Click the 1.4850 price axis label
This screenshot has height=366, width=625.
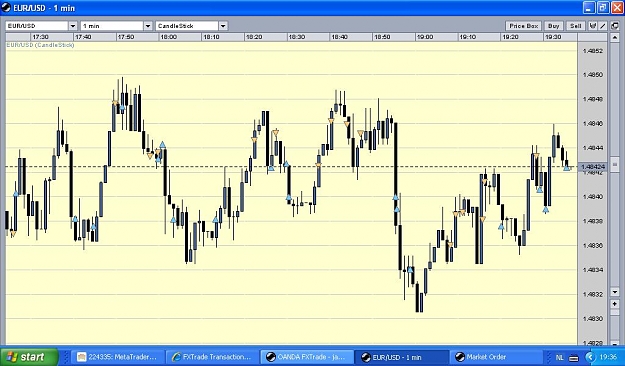coord(593,75)
